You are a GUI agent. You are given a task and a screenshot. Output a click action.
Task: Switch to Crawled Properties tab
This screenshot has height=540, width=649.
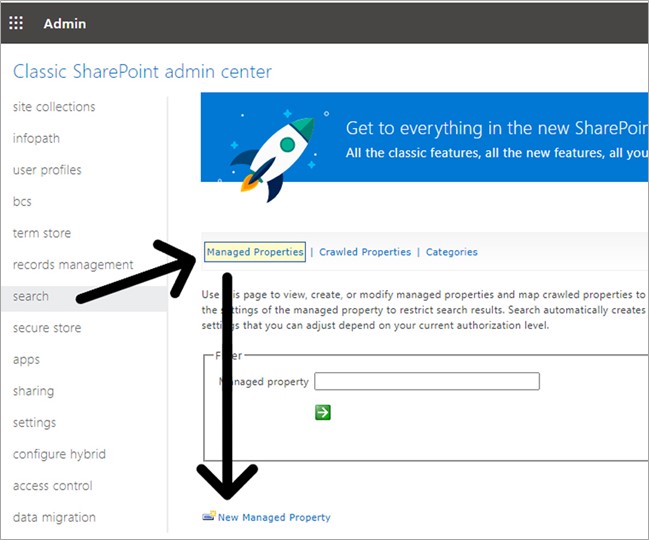pos(364,252)
